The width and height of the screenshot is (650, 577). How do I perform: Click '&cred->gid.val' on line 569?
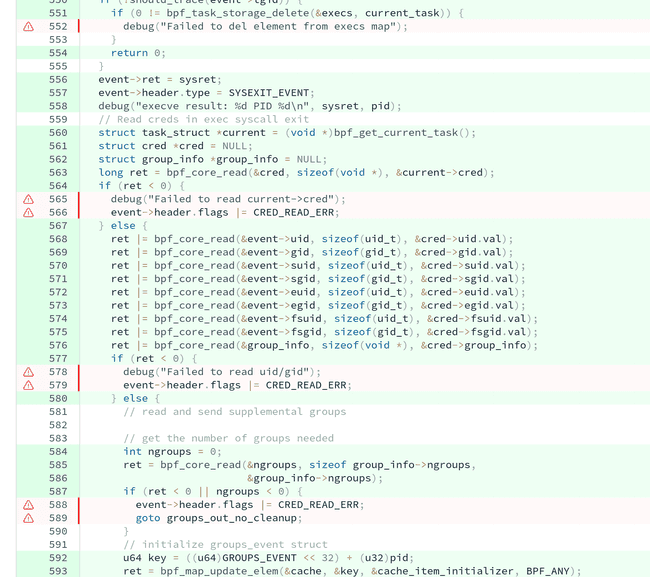click(458, 252)
